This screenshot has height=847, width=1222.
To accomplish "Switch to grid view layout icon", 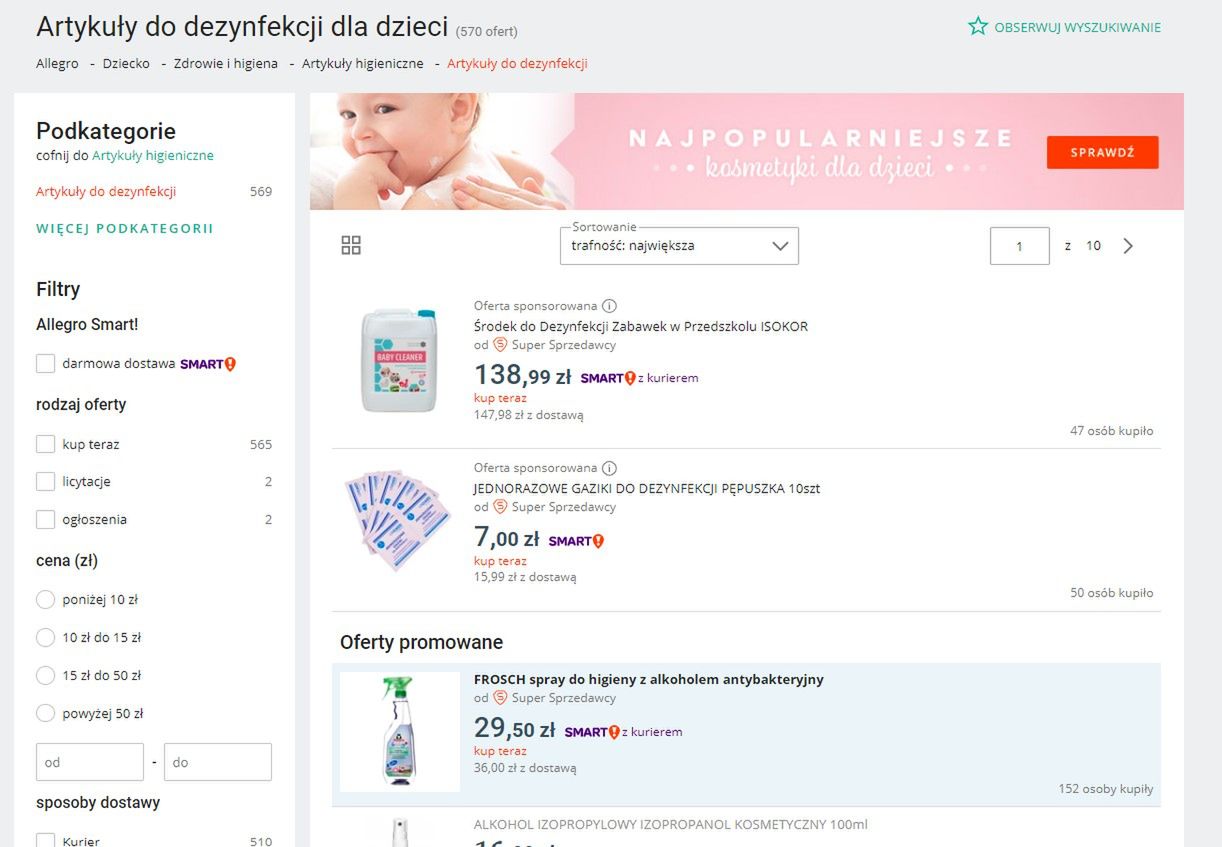I will tap(351, 246).
